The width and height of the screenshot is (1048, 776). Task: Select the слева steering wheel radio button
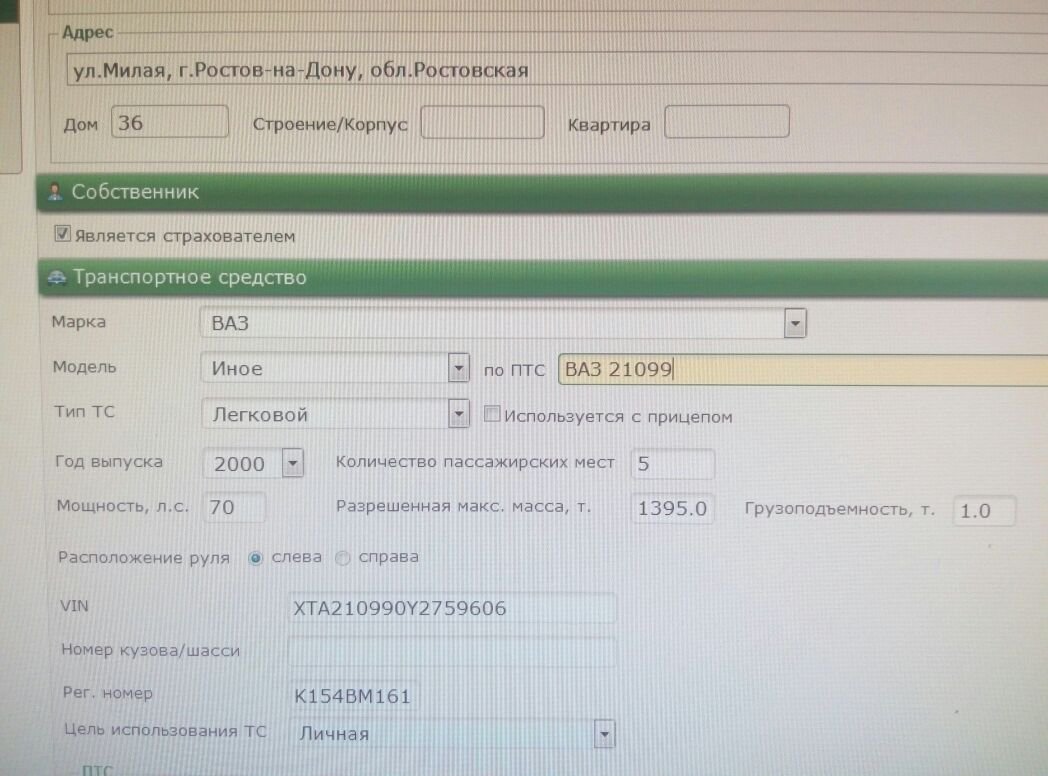coord(255,557)
